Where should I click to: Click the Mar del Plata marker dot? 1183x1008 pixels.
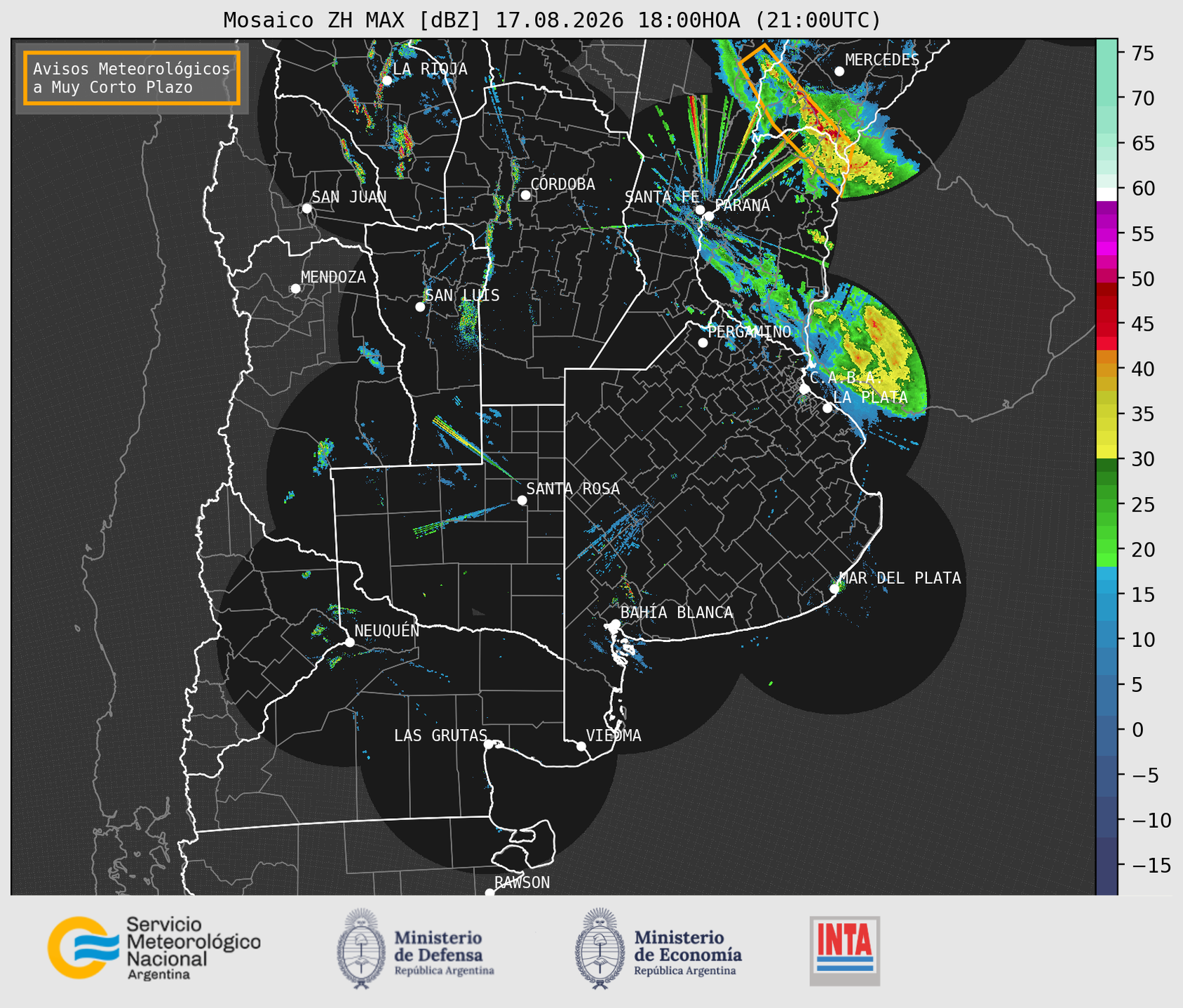click(834, 589)
